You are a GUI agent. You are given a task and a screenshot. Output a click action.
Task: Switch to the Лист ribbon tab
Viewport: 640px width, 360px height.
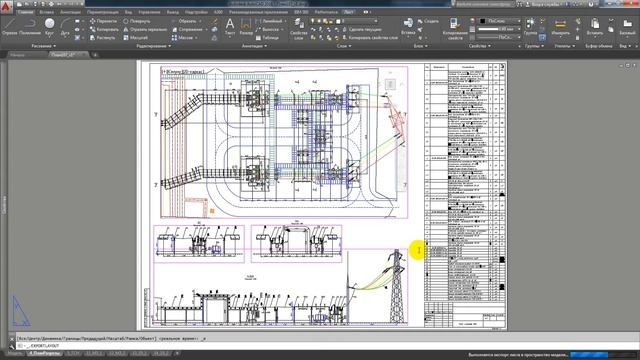click(x=349, y=12)
